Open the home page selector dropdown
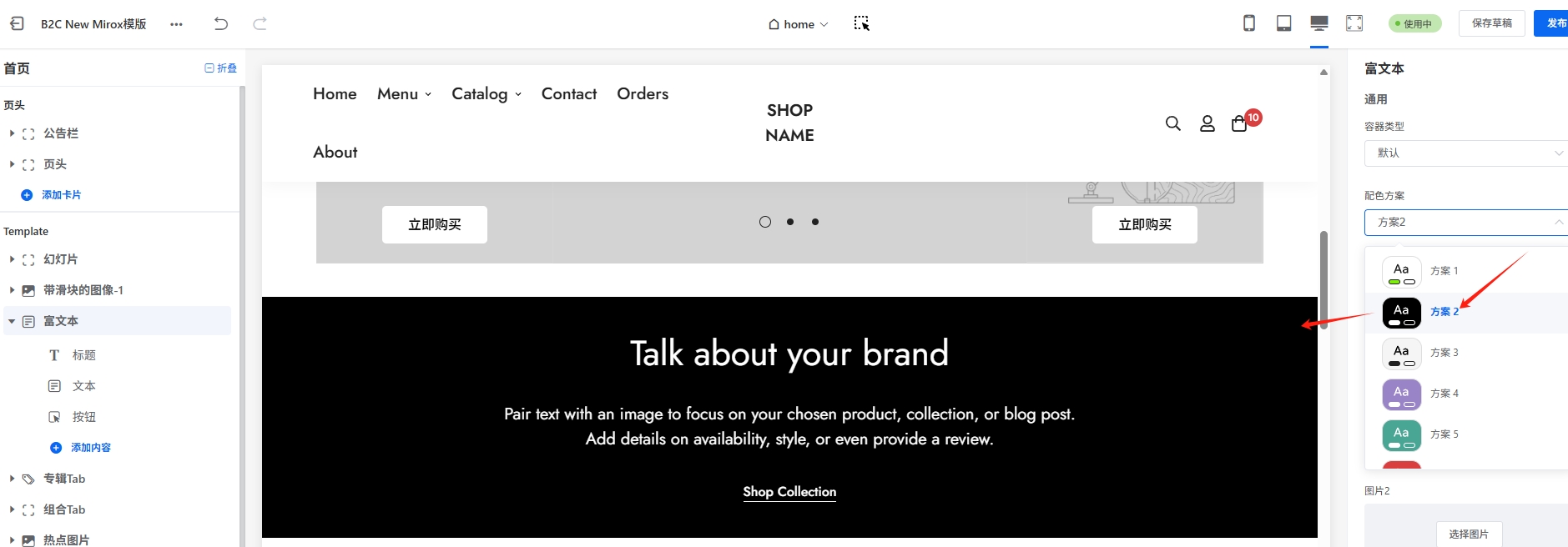 798,24
